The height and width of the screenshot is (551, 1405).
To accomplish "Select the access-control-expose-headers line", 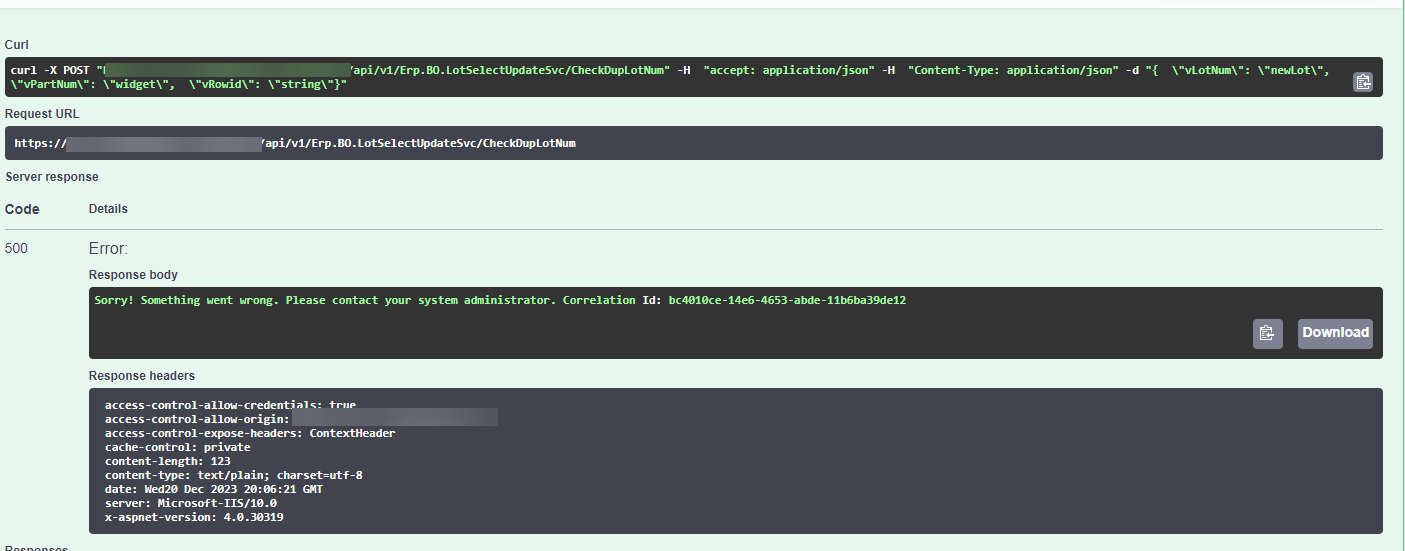I will (250, 433).
